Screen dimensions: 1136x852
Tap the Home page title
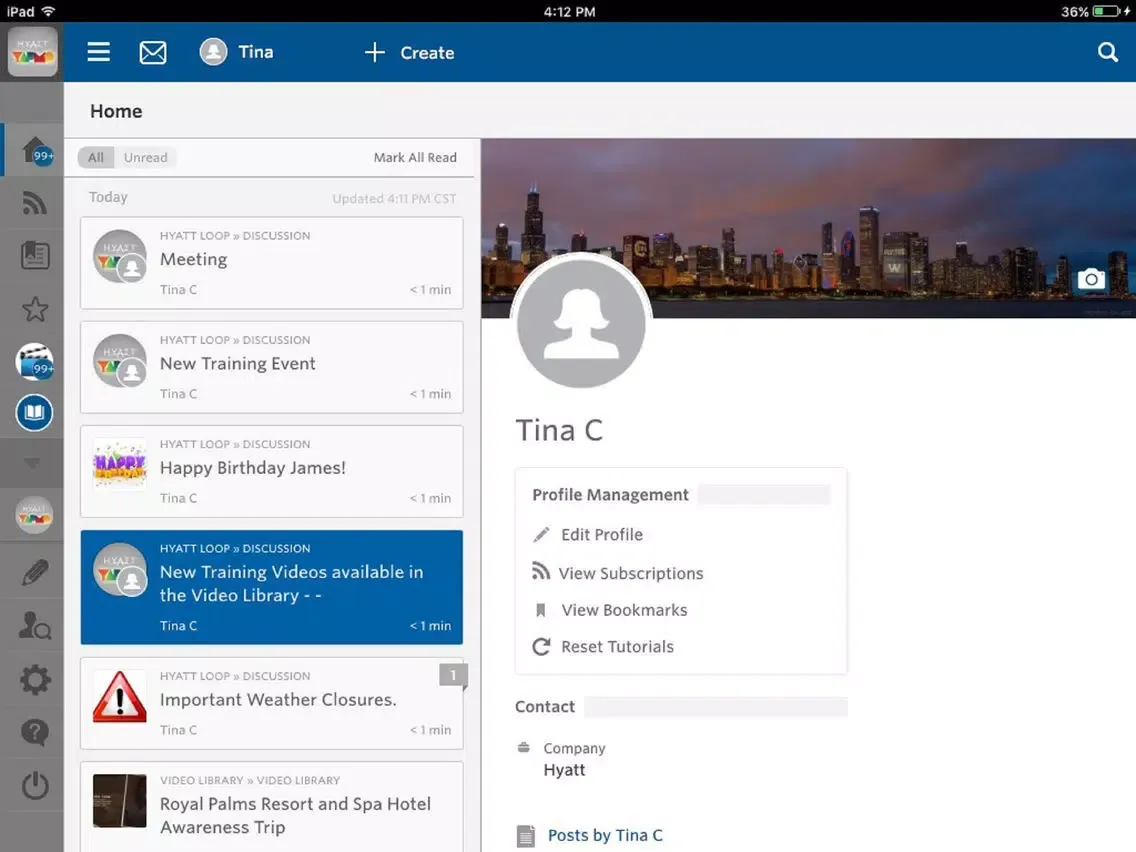[116, 111]
